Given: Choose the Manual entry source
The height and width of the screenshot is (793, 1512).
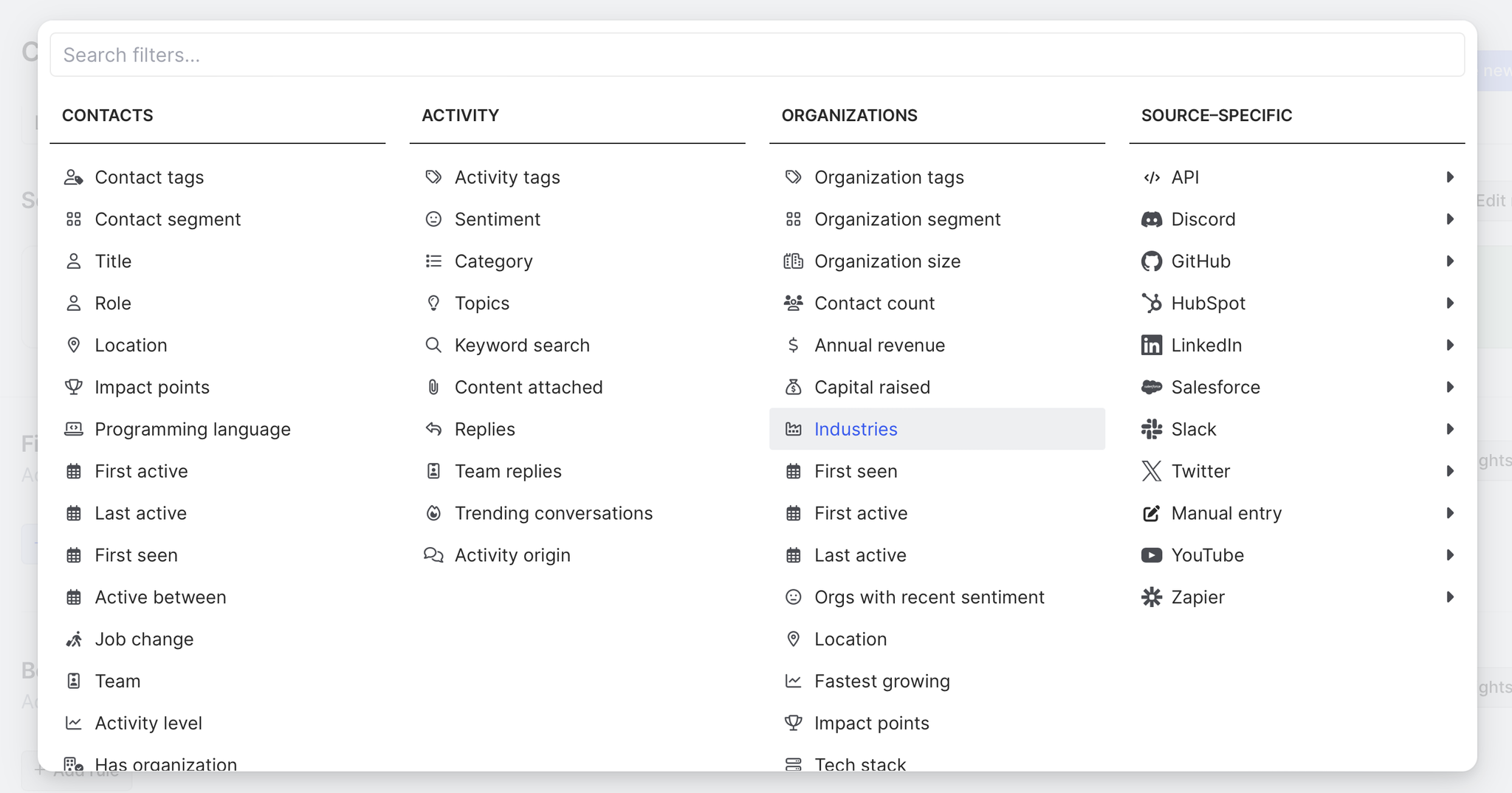Looking at the screenshot, I should pos(1226,513).
